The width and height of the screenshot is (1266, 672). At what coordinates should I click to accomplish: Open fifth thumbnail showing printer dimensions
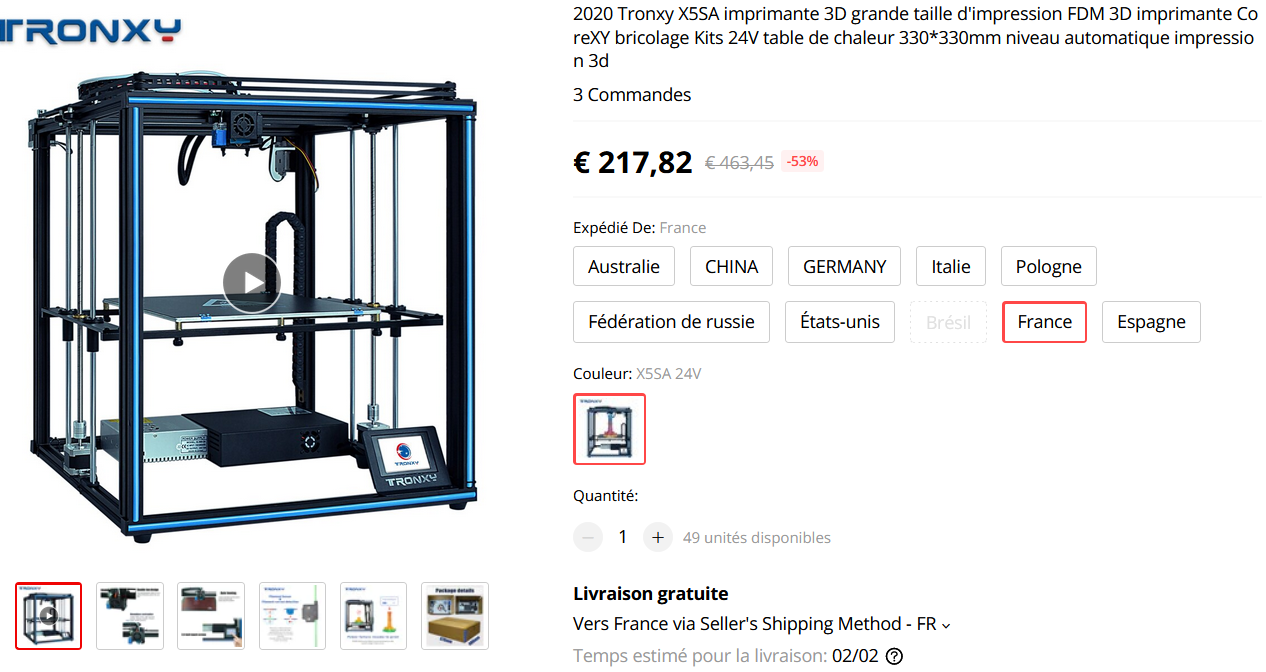(x=373, y=616)
